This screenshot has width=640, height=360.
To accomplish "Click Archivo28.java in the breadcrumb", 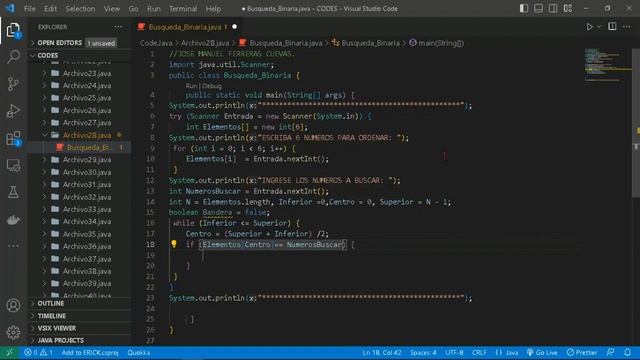I will click(x=205, y=43).
